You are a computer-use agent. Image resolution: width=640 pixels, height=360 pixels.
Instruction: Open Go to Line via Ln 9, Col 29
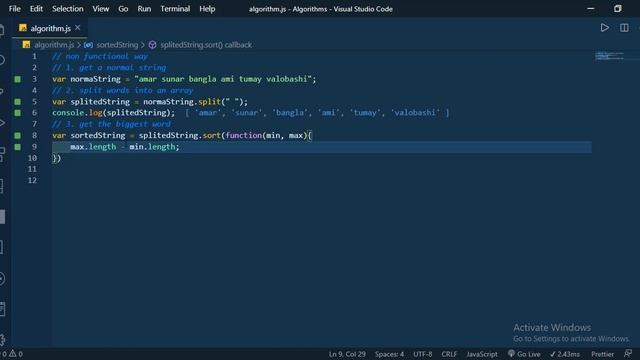tap(347, 354)
